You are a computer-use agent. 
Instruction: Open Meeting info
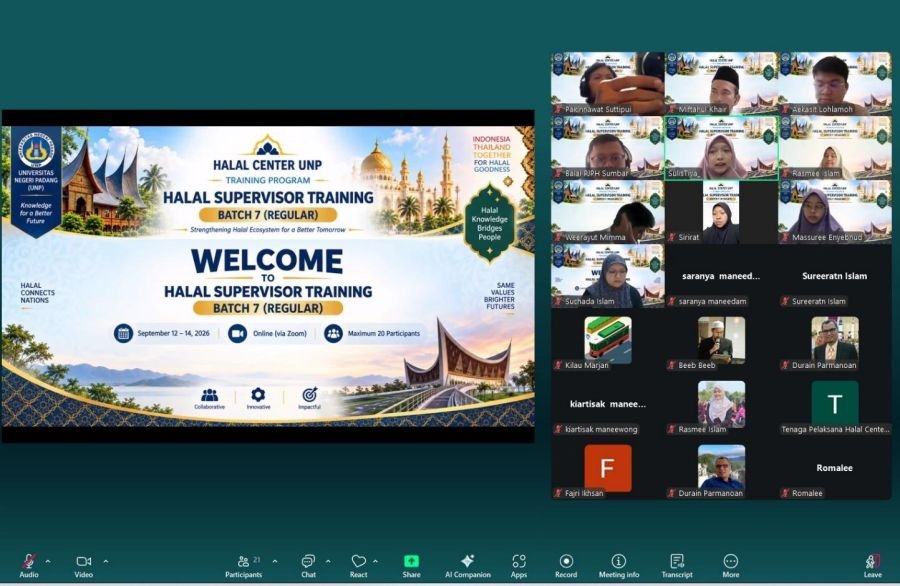point(619,565)
